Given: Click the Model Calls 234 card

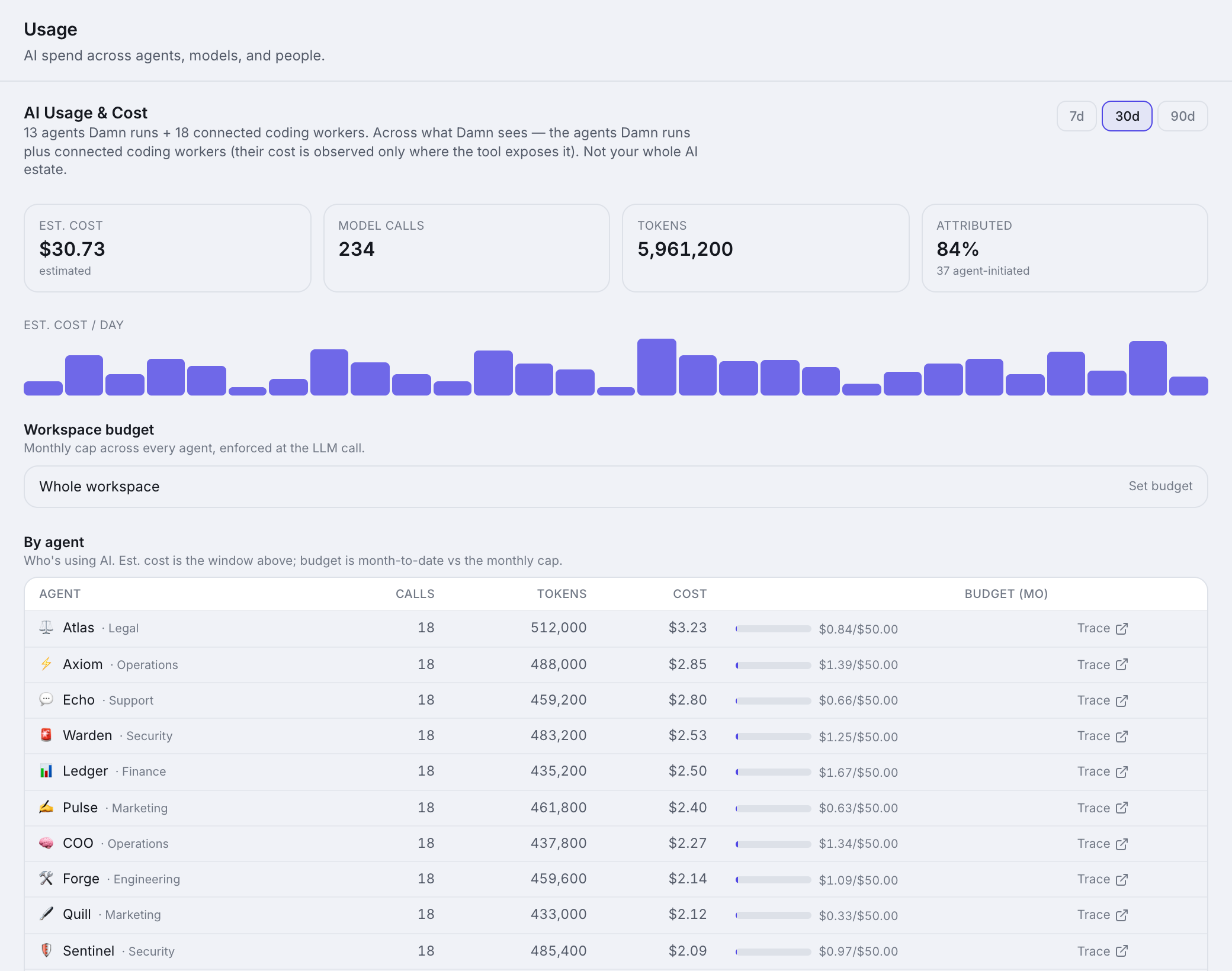Looking at the screenshot, I should pyautogui.click(x=466, y=248).
